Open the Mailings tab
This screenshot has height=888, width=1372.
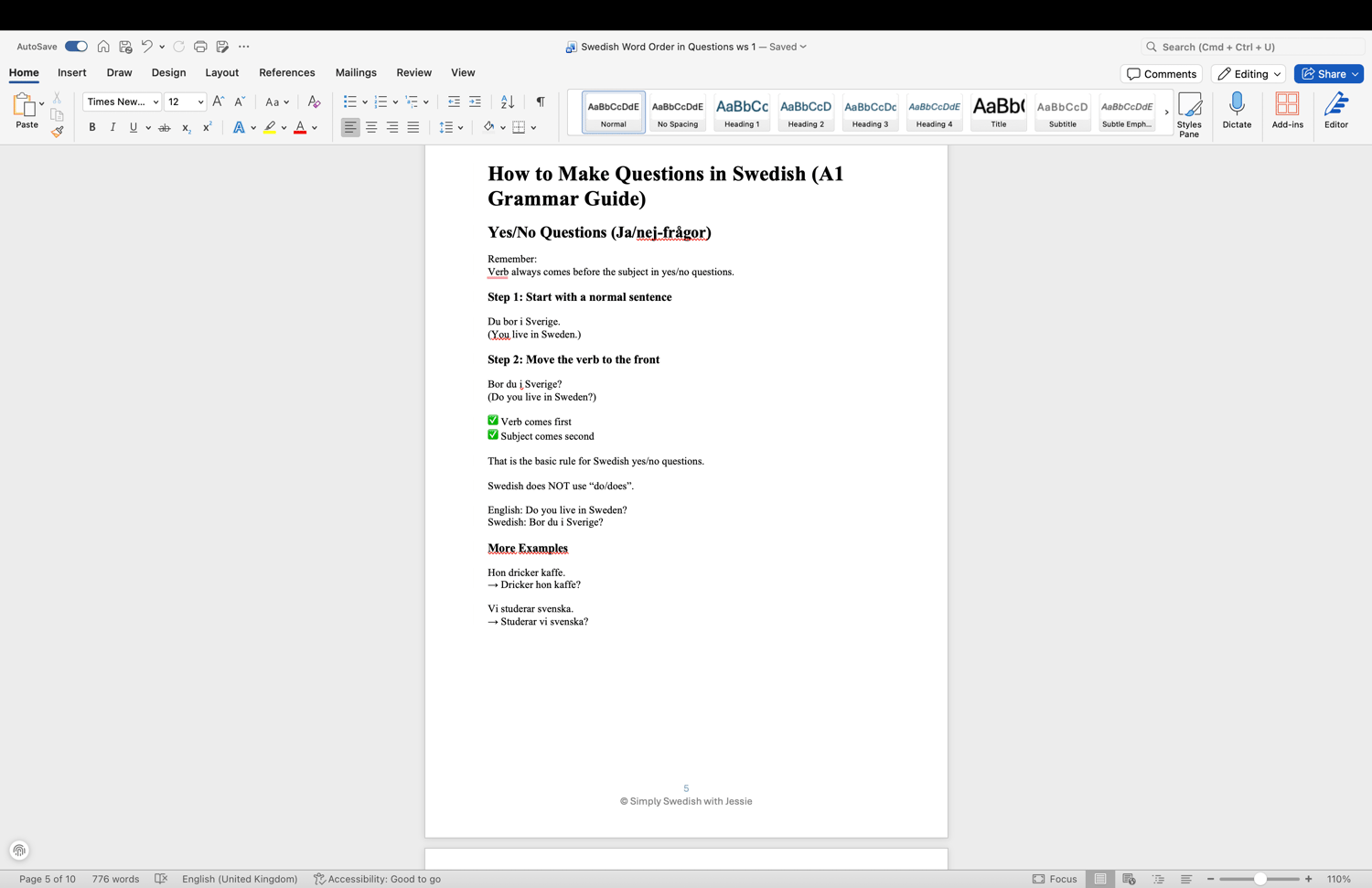coord(356,72)
